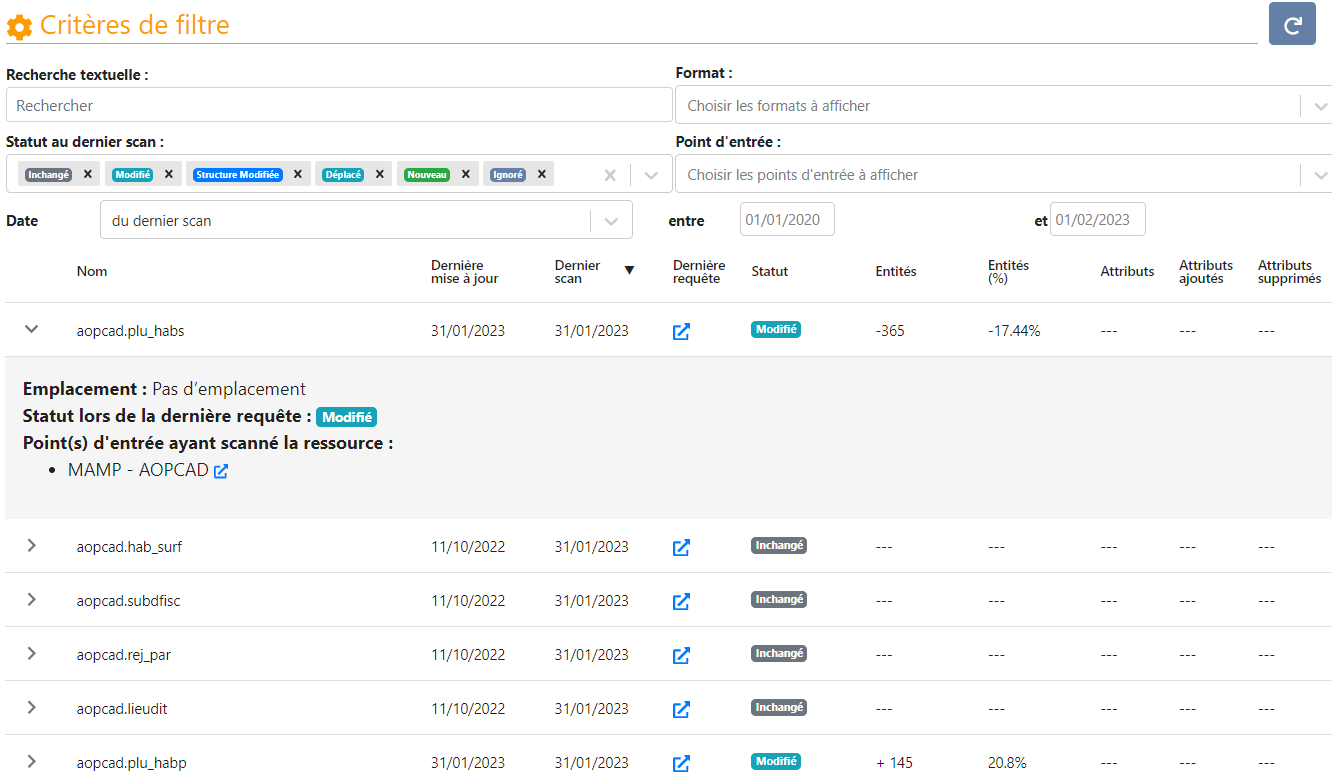Open the MAMP - AOPCAD entry point link icon

point(221,471)
